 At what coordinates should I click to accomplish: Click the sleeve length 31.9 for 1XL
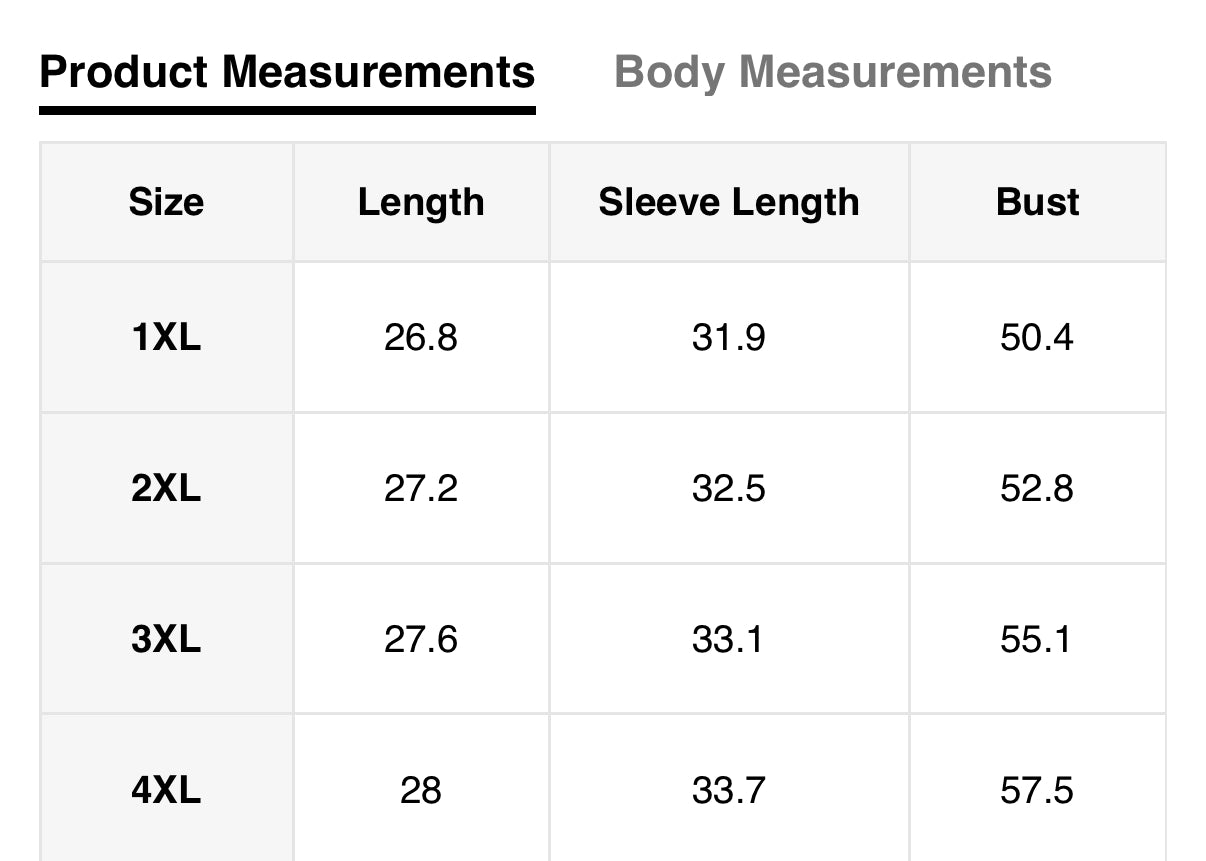coord(728,338)
